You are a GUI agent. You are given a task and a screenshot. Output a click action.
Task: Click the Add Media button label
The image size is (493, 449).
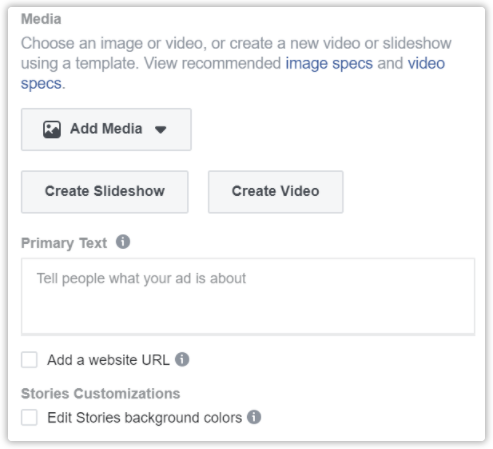[x=106, y=129]
